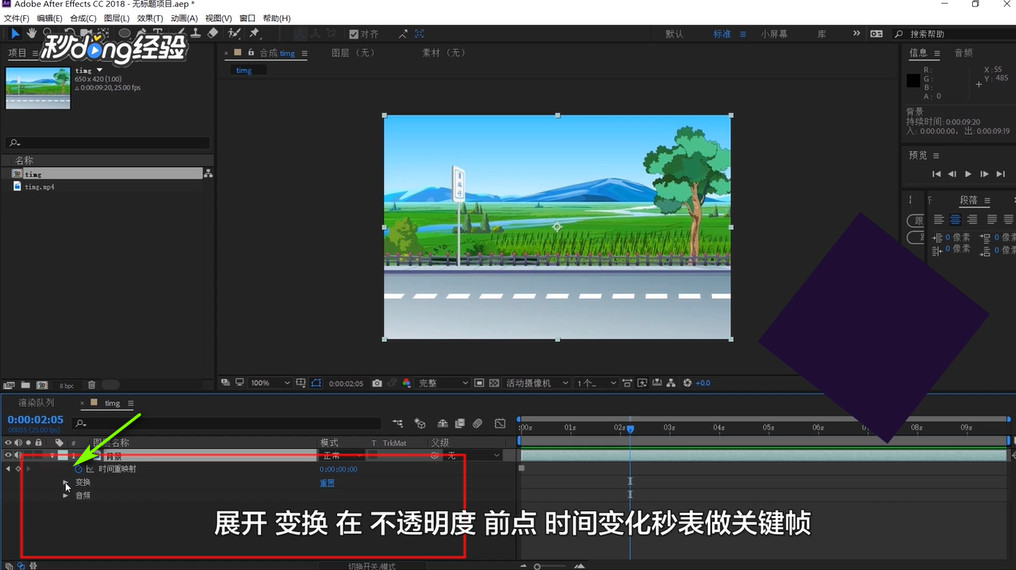Image resolution: width=1016 pixels, height=570 pixels.
Task: Open composition flowchart icon
Action: tap(671, 383)
